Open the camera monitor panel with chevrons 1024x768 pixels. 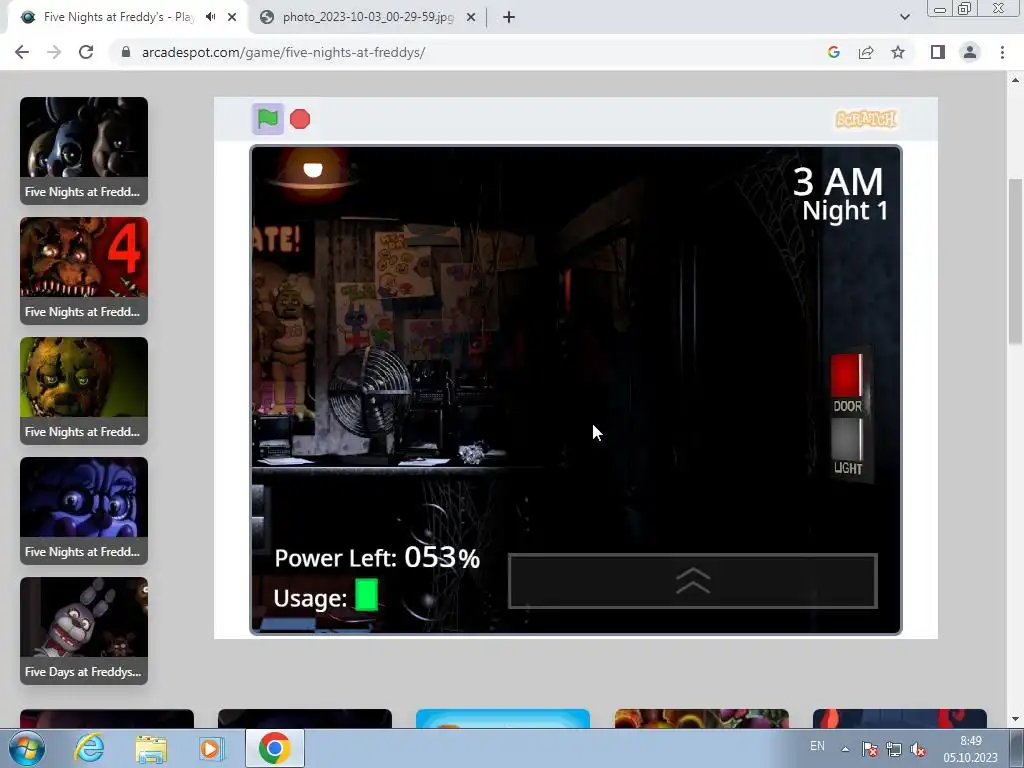click(692, 581)
